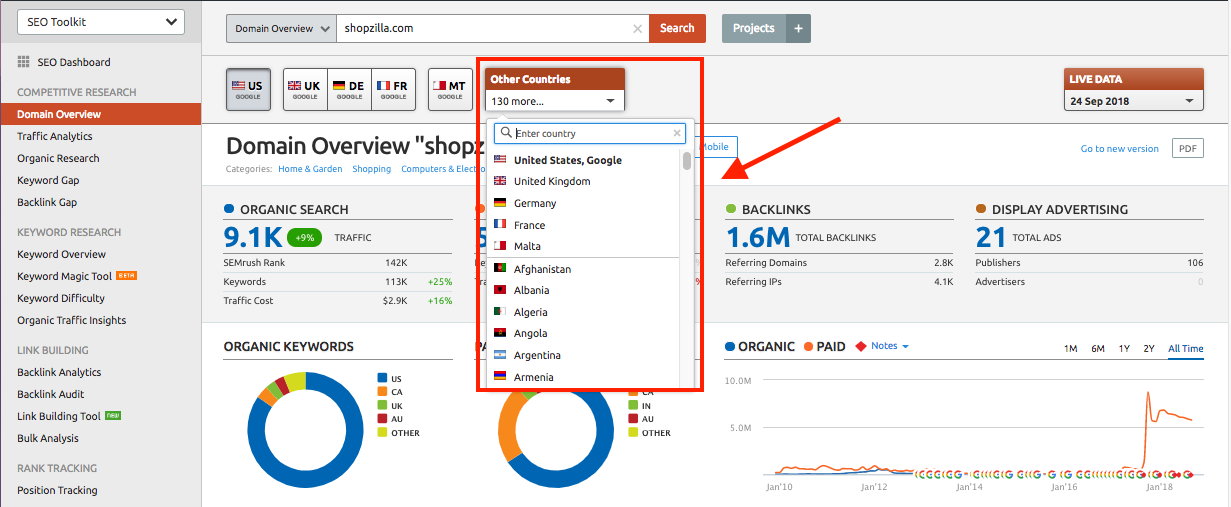Toggle the PAID series in chart legend
This screenshot has height=507, width=1231.
click(824, 347)
